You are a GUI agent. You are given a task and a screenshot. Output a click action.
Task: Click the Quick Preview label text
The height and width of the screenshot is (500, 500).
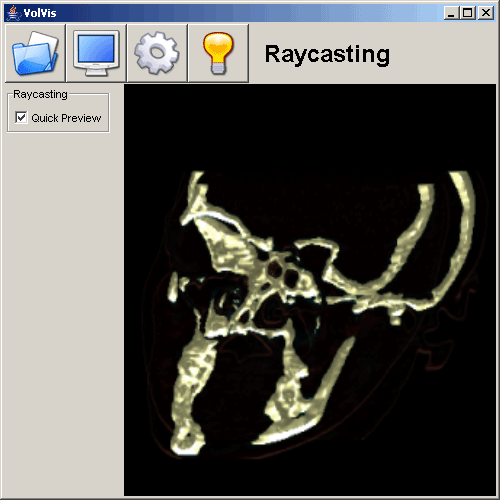66,118
